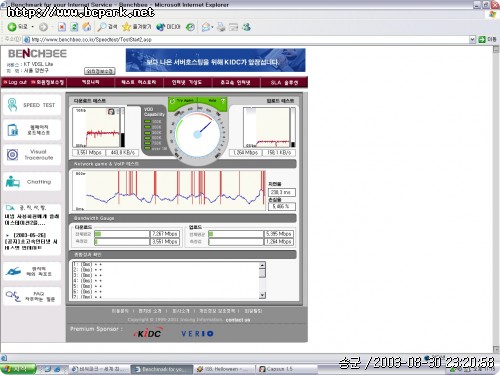The image size is (500, 375).
Task: Open the Chatting sidebar item
Action: coord(32,182)
